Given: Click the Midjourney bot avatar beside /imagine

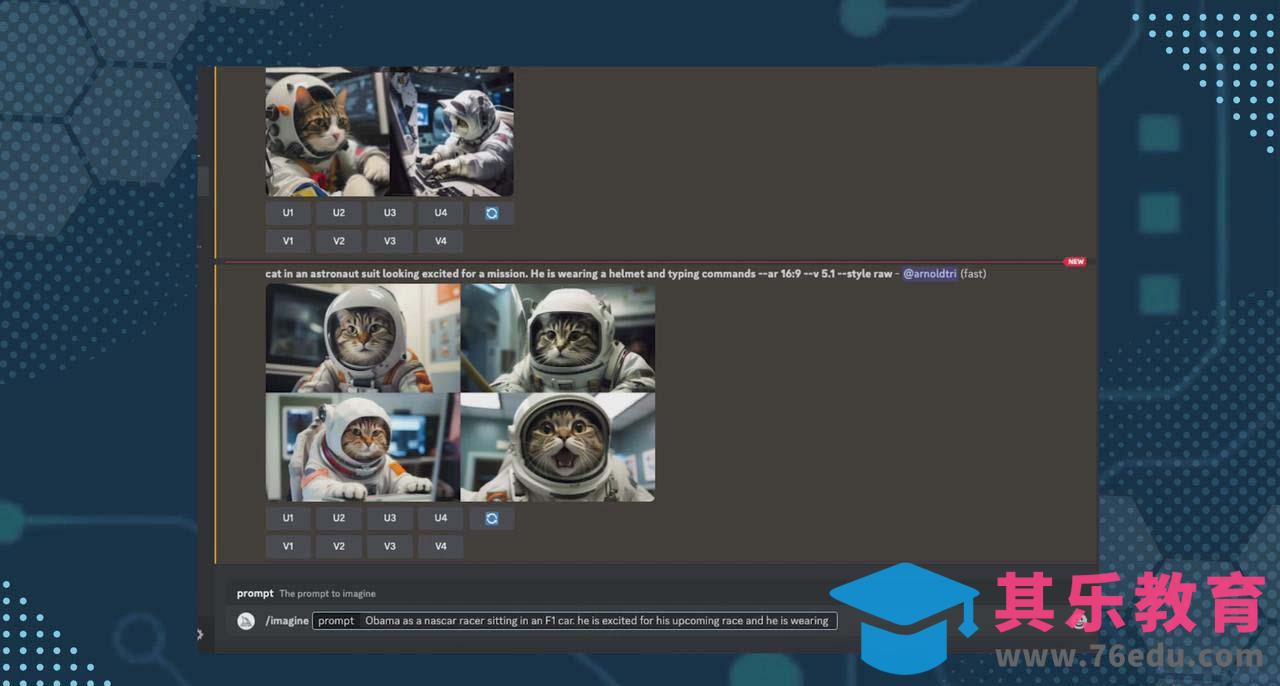Looking at the screenshot, I should (246, 621).
